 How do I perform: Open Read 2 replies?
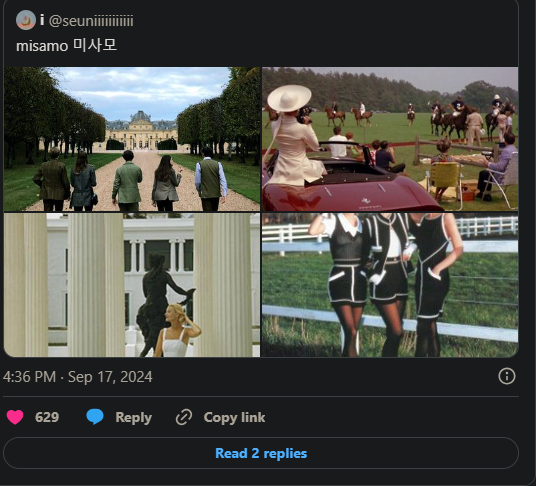[261, 453]
